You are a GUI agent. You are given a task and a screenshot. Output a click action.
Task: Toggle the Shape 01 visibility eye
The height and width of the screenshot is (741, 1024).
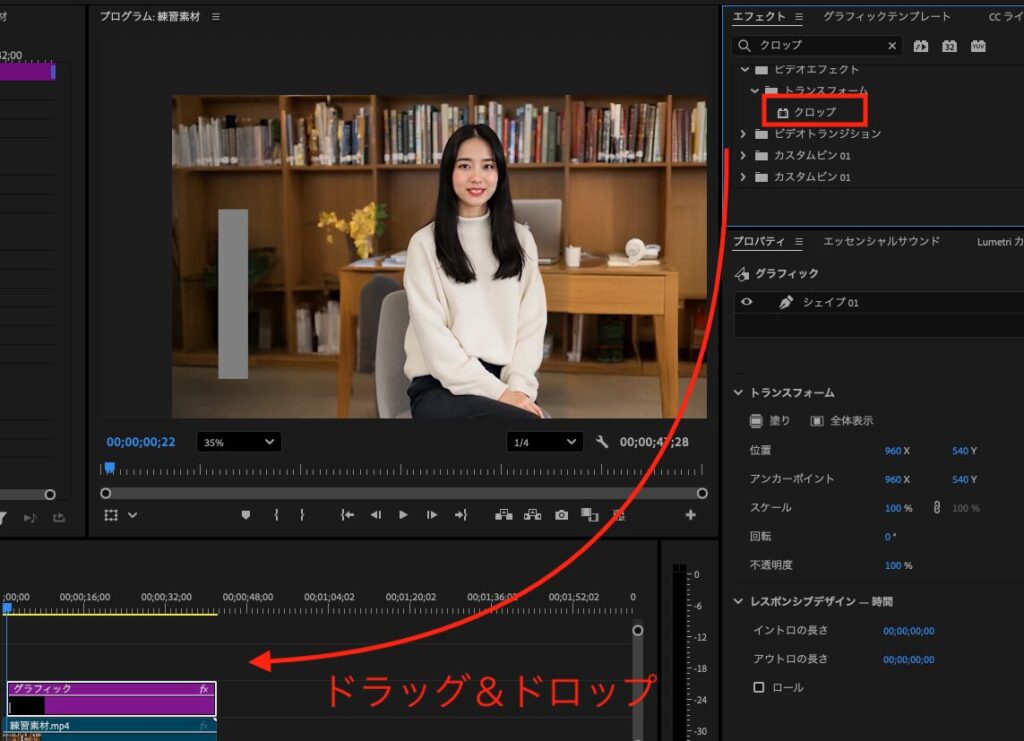(x=745, y=302)
